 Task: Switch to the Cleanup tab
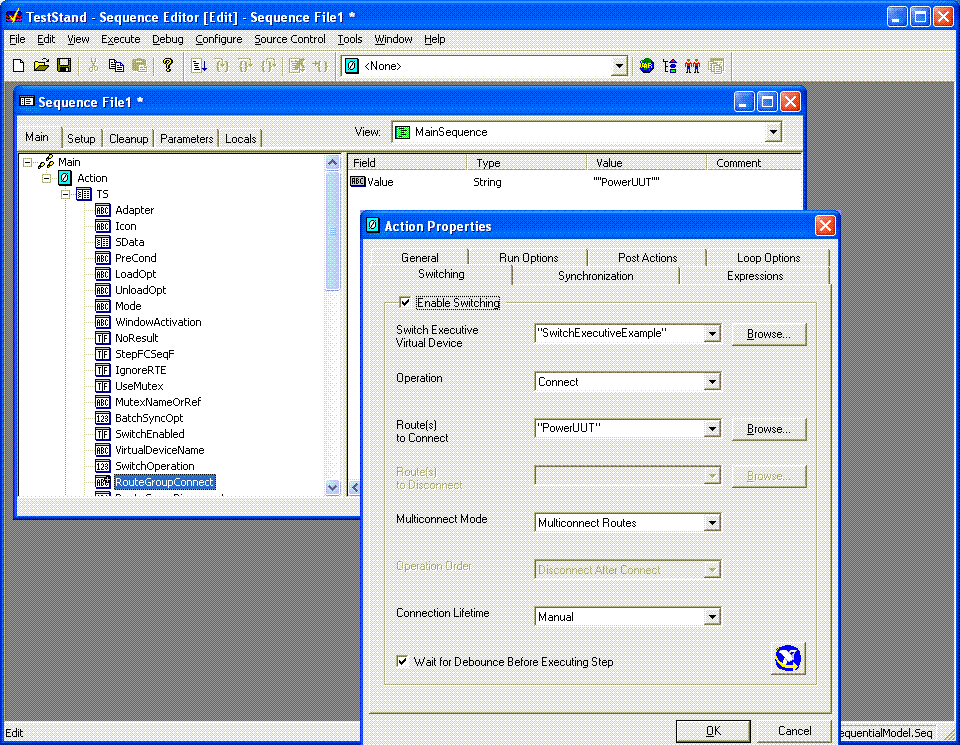(128, 139)
